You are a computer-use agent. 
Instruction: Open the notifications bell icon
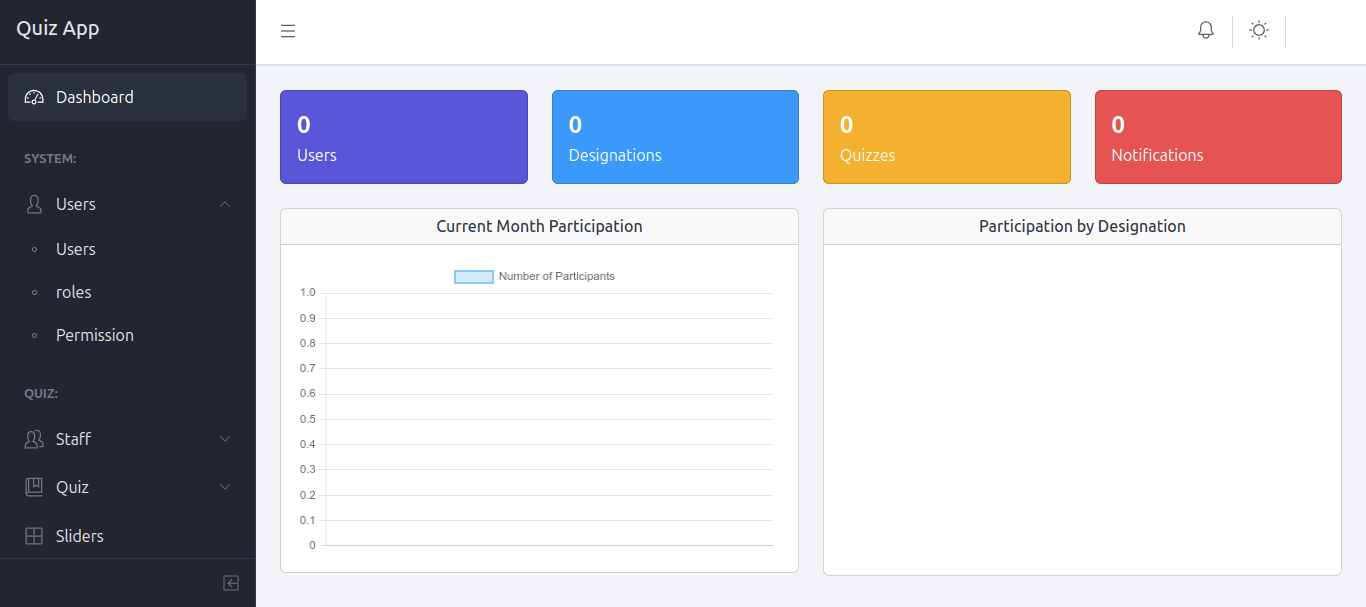coord(1206,31)
